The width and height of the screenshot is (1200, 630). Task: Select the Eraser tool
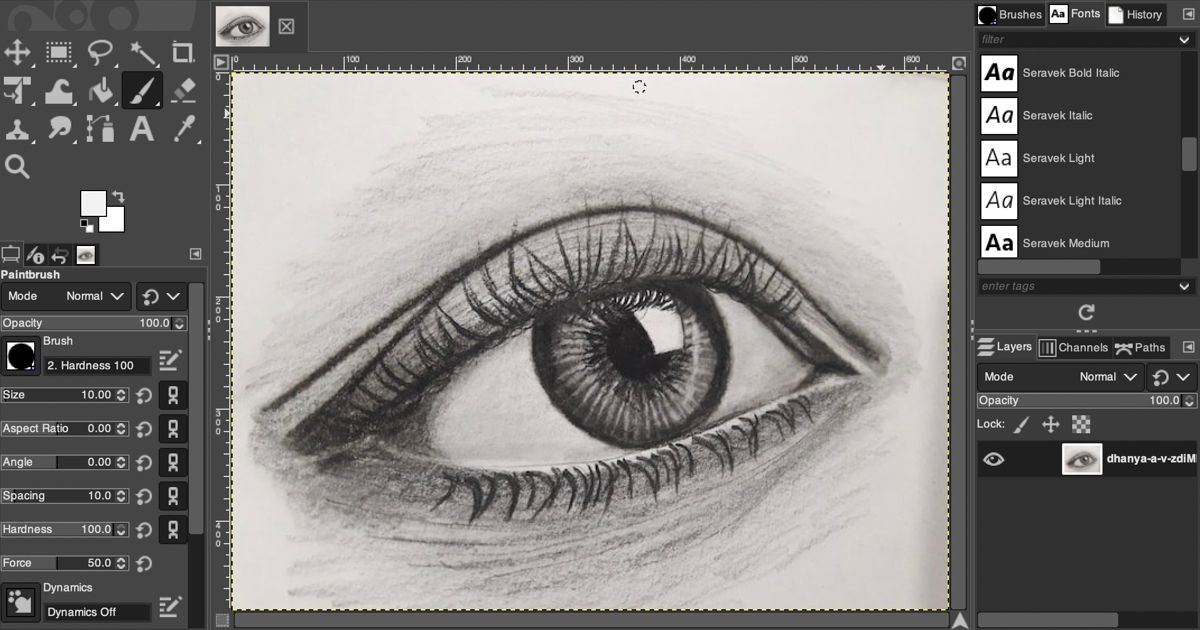(x=183, y=90)
